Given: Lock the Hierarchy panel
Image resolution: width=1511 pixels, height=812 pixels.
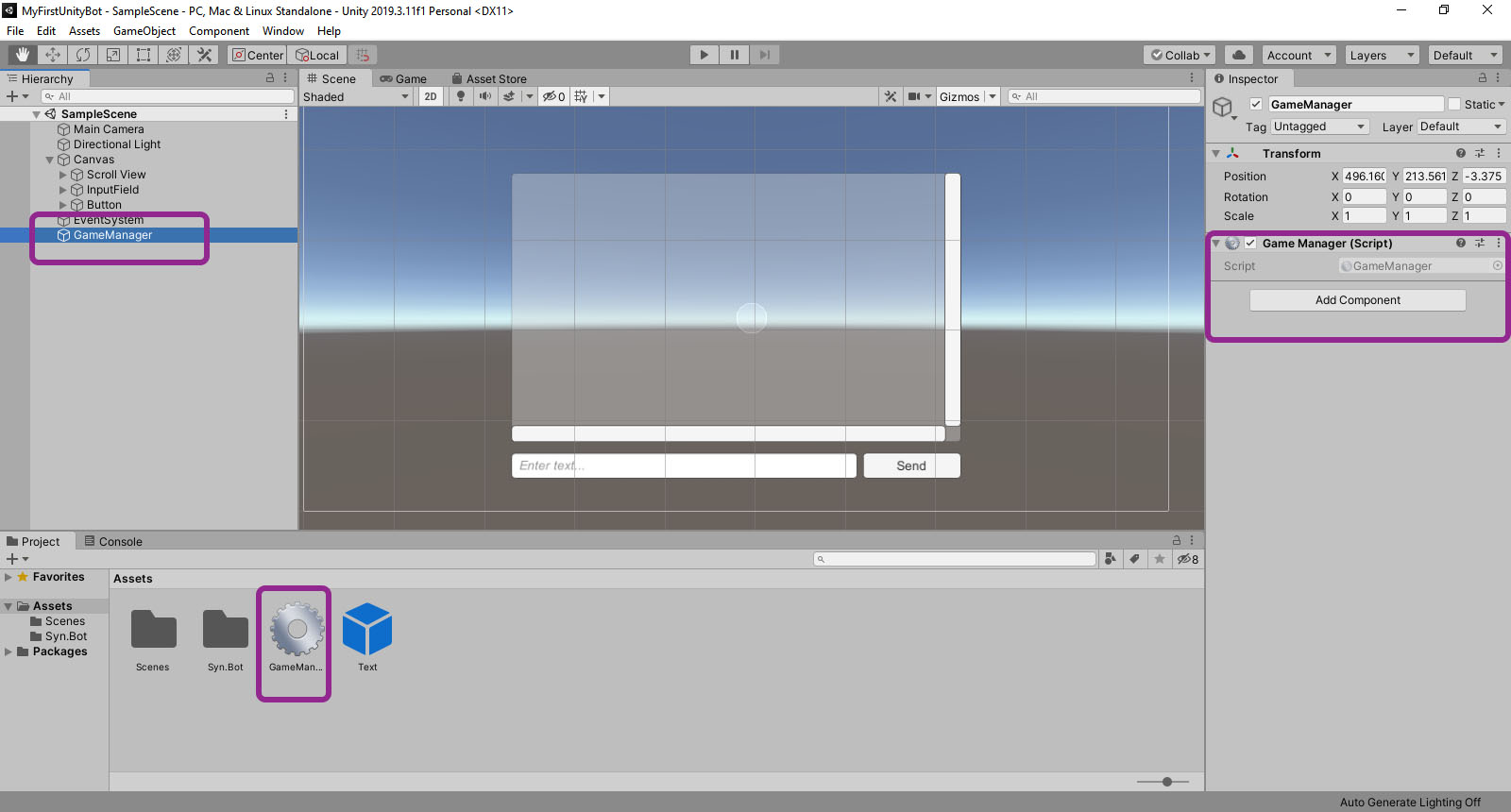Looking at the screenshot, I should pos(270,78).
